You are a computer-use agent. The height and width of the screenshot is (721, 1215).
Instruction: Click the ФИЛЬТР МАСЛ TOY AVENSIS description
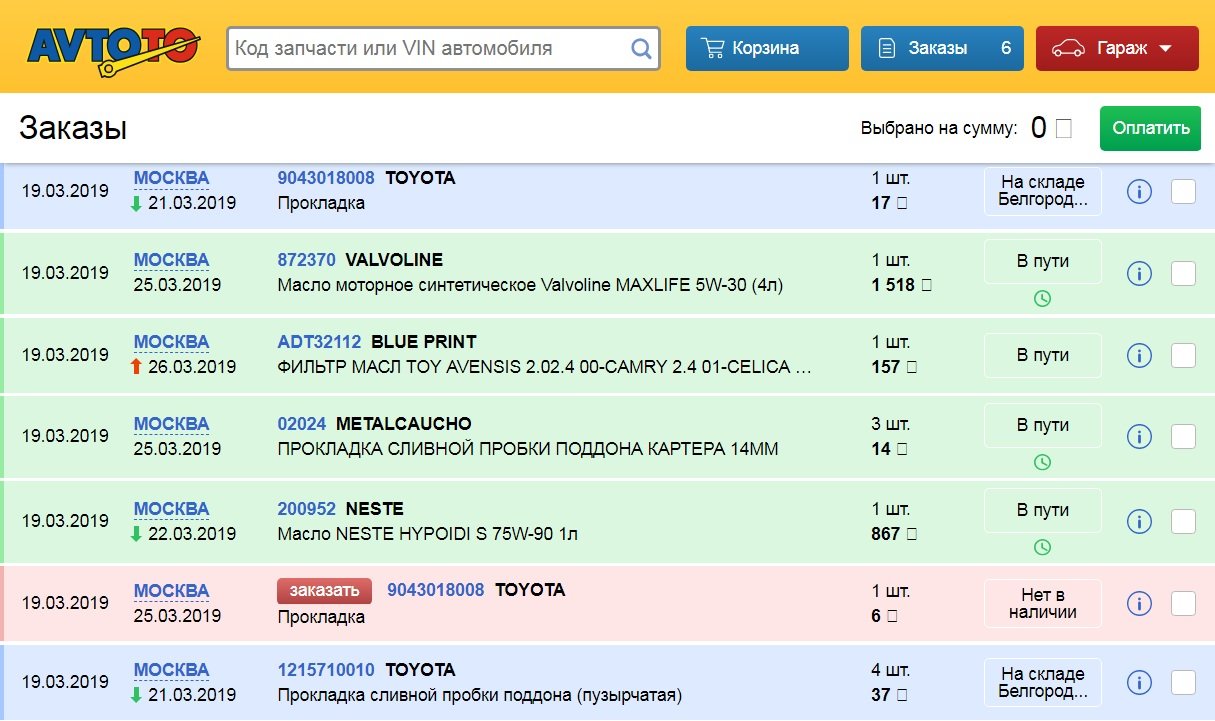coord(544,367)
